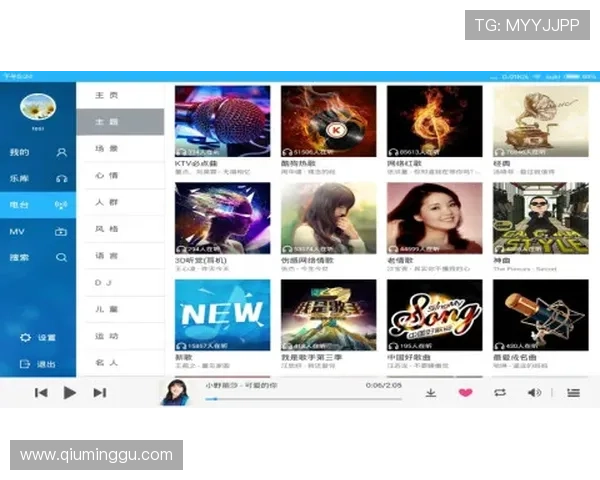Screen dimensions: 600x480
Task: Open the playlist queue icon
Action: click(x=573, y=393)
